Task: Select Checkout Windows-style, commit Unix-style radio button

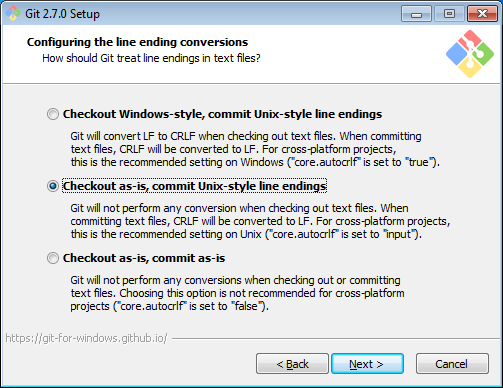Action: coord(53,114)
